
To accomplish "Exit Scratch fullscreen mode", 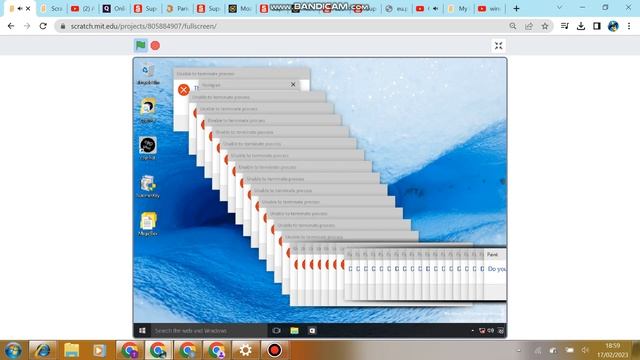I will click(498, 46).
